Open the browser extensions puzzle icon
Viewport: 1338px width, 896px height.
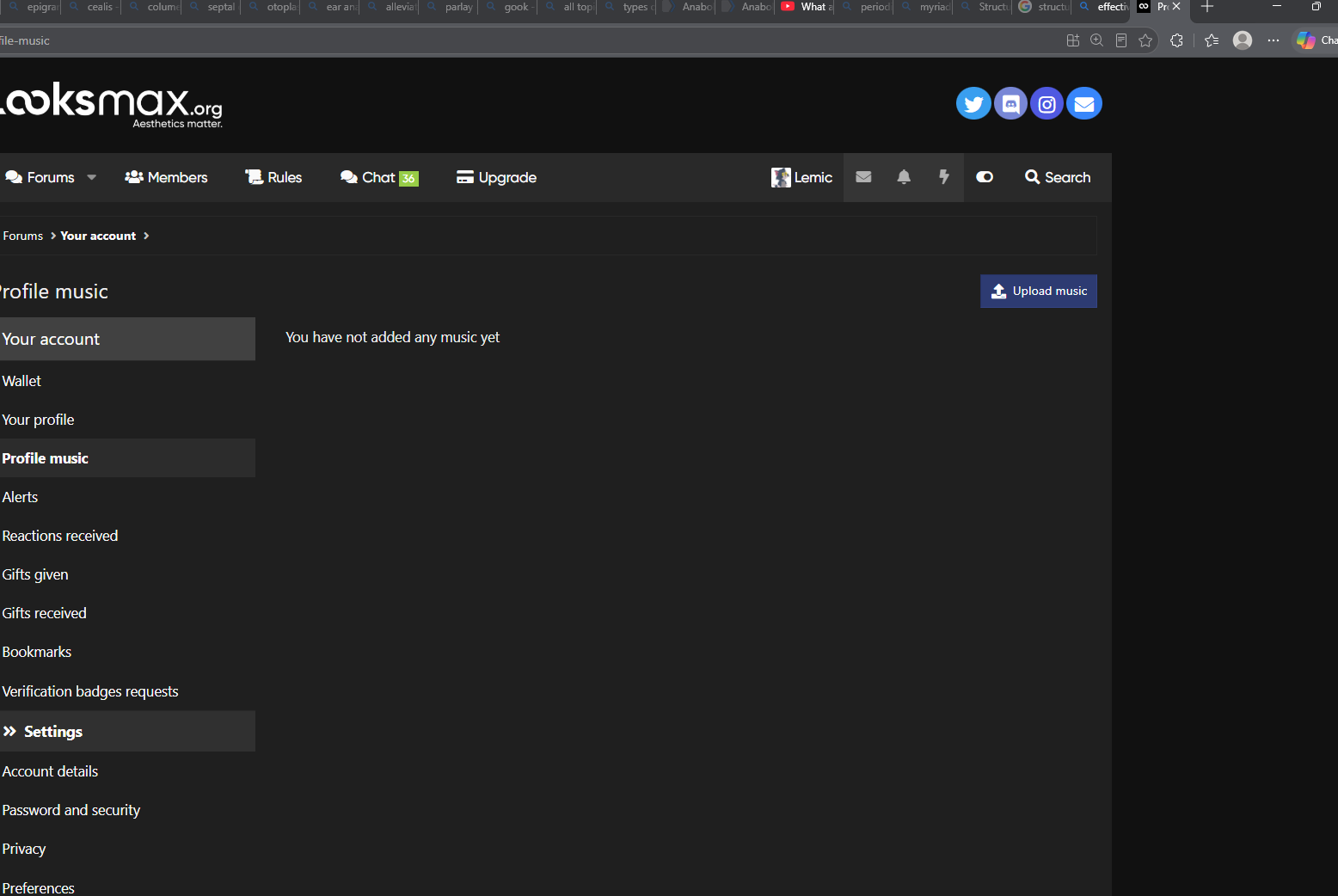(x=1177, y=40)
